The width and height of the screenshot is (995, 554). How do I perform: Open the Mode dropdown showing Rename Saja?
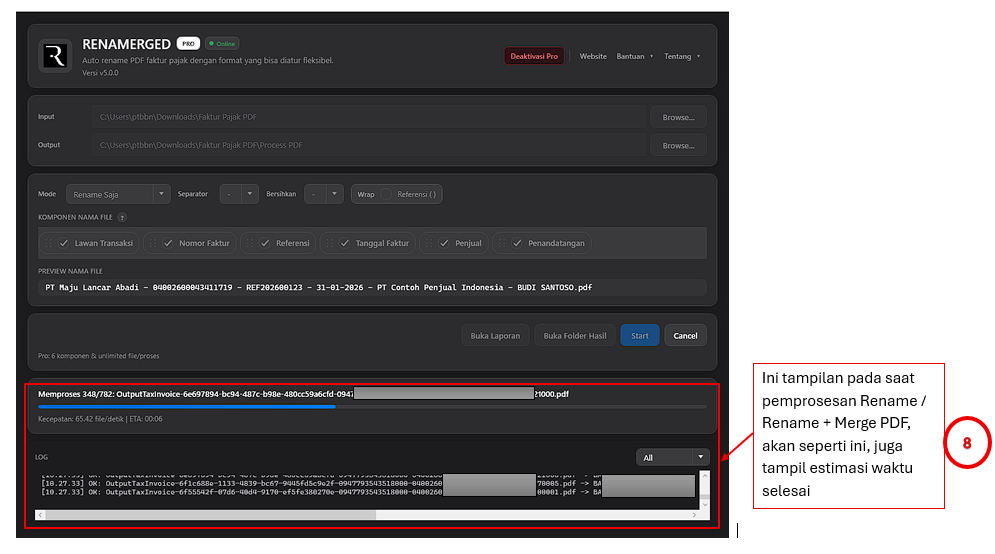[118, 194]
